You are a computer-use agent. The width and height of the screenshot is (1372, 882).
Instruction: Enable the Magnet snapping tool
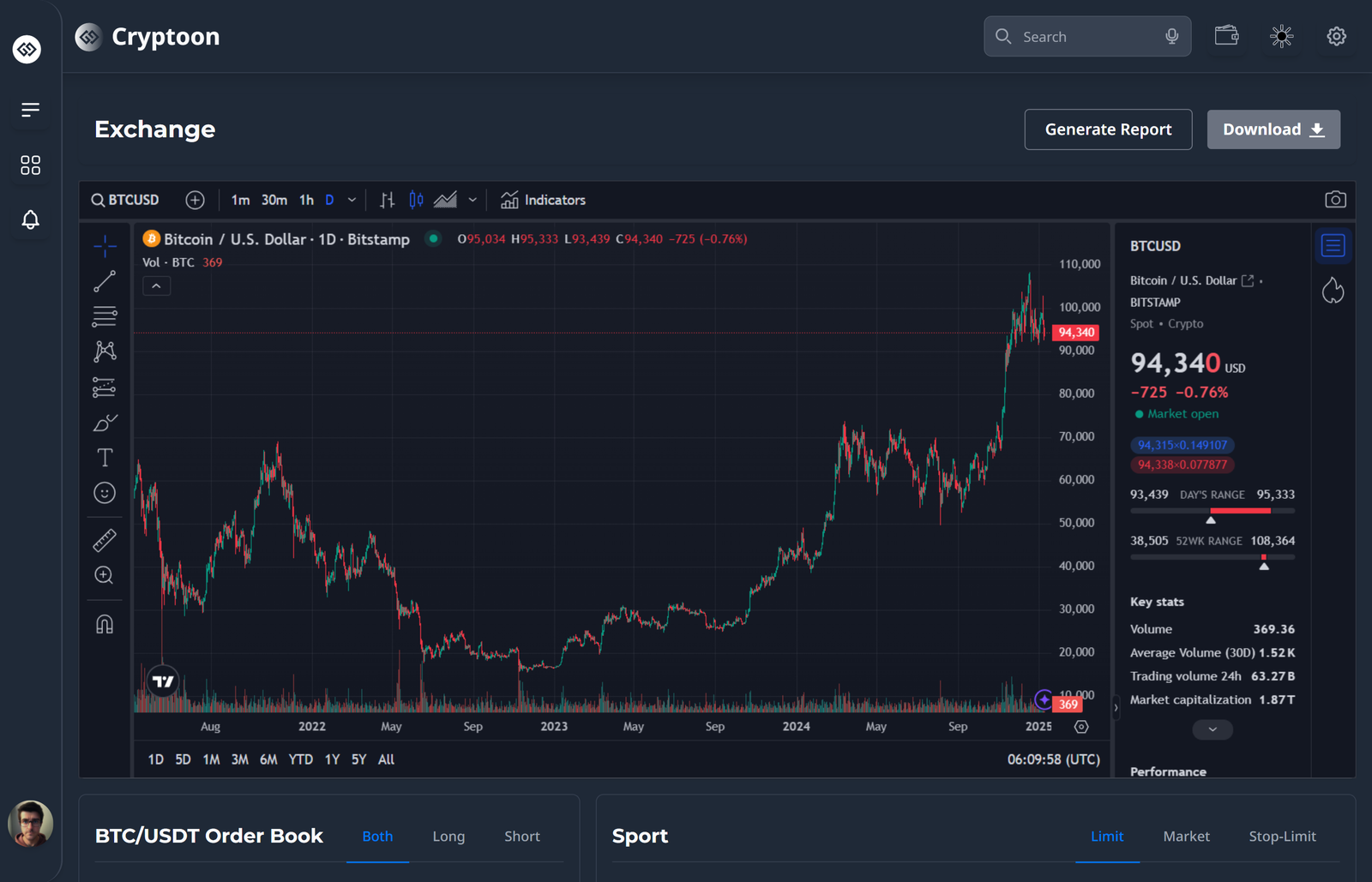(104, 623)
